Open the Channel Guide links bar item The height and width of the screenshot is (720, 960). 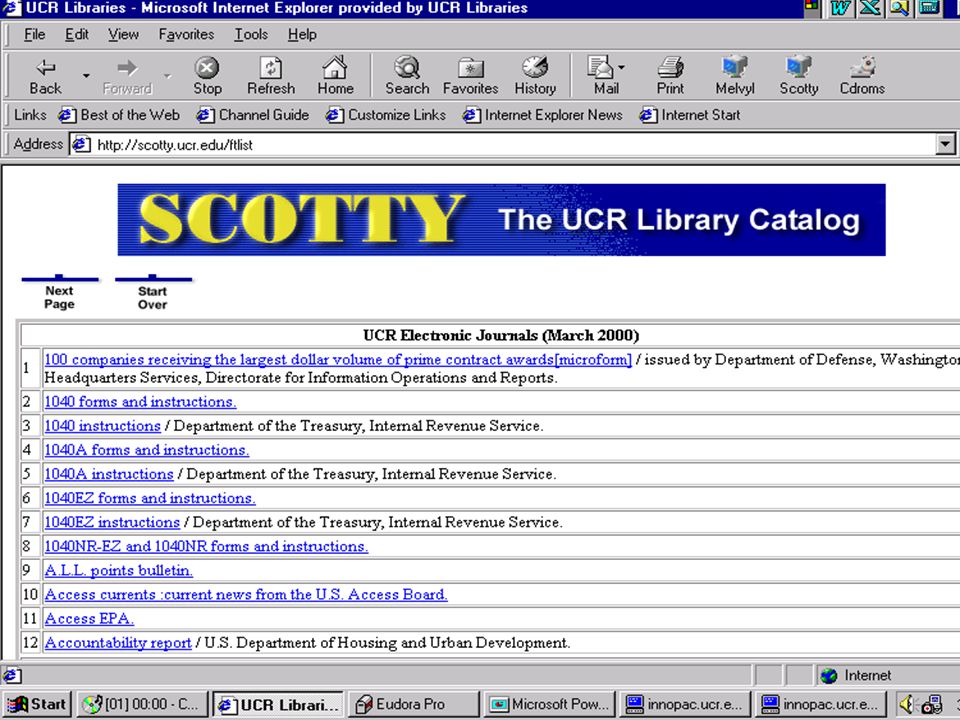(x=252, y=115)
